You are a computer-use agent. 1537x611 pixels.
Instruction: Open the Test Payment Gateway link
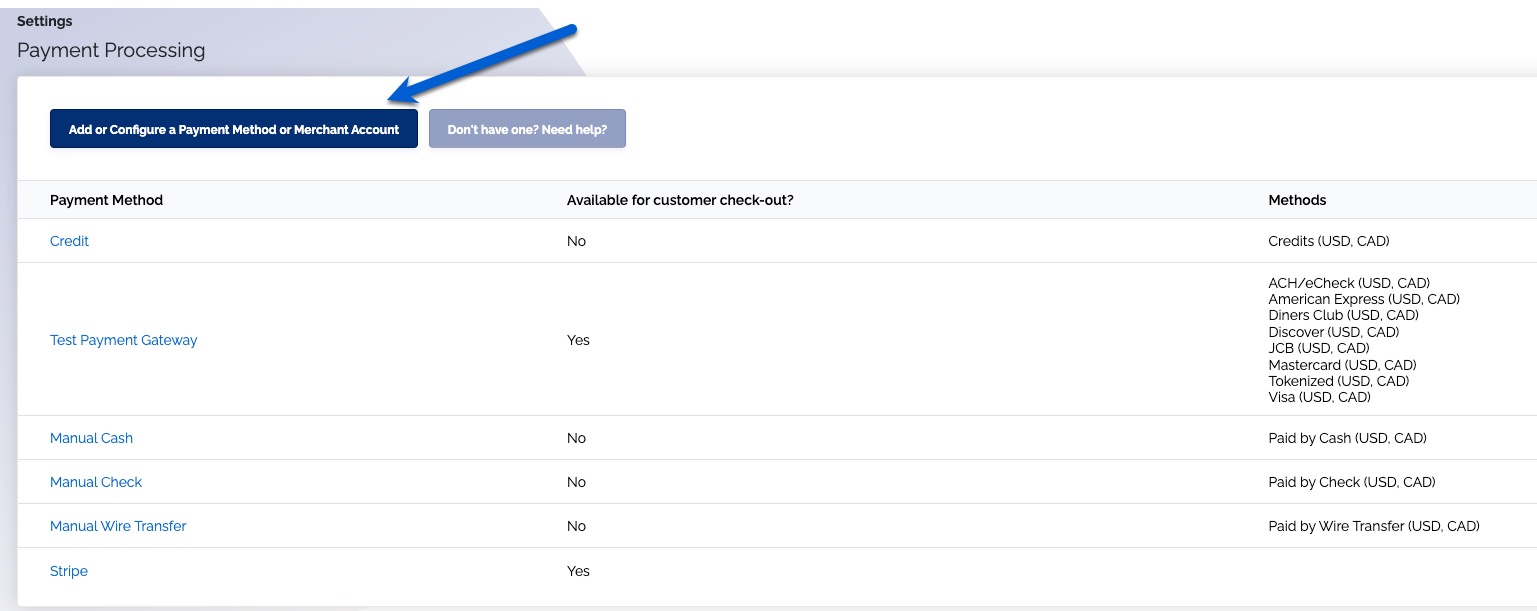point(124,340)
